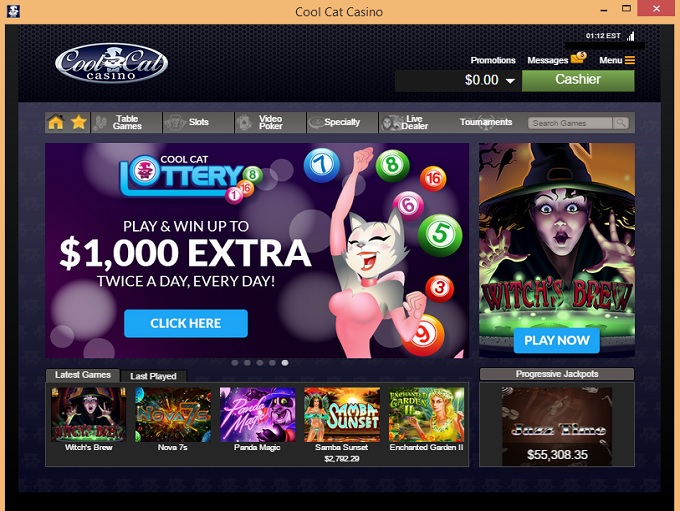Open the green Cashier button
This screenshot has height=511, width=680.
(578, 80)
